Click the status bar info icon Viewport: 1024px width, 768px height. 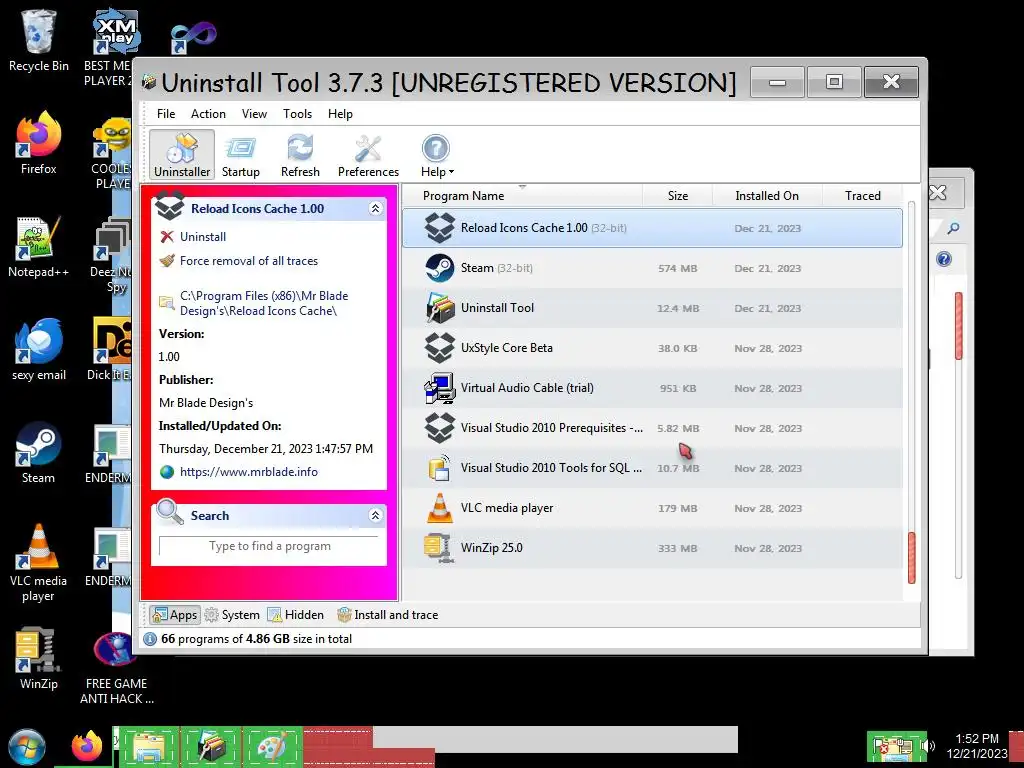click(x=150, y=639)
